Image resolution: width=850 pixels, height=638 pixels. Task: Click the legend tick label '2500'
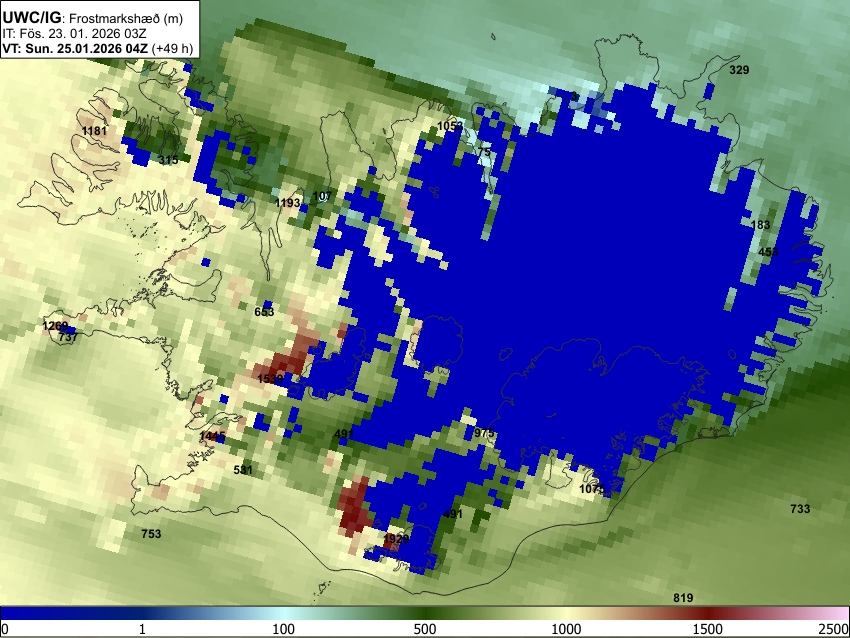[834, 629]
